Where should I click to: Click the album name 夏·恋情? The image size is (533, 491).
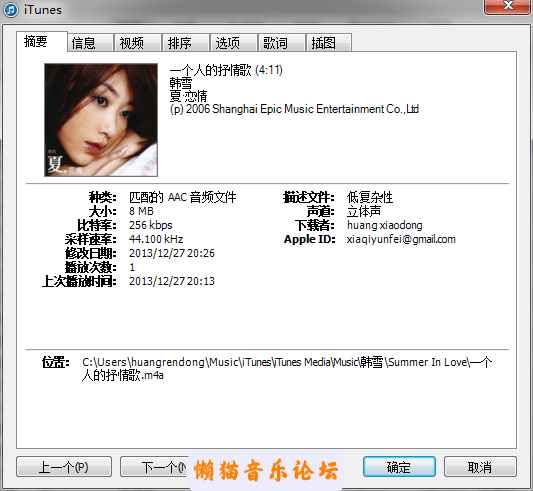click(x=188, y=96)
